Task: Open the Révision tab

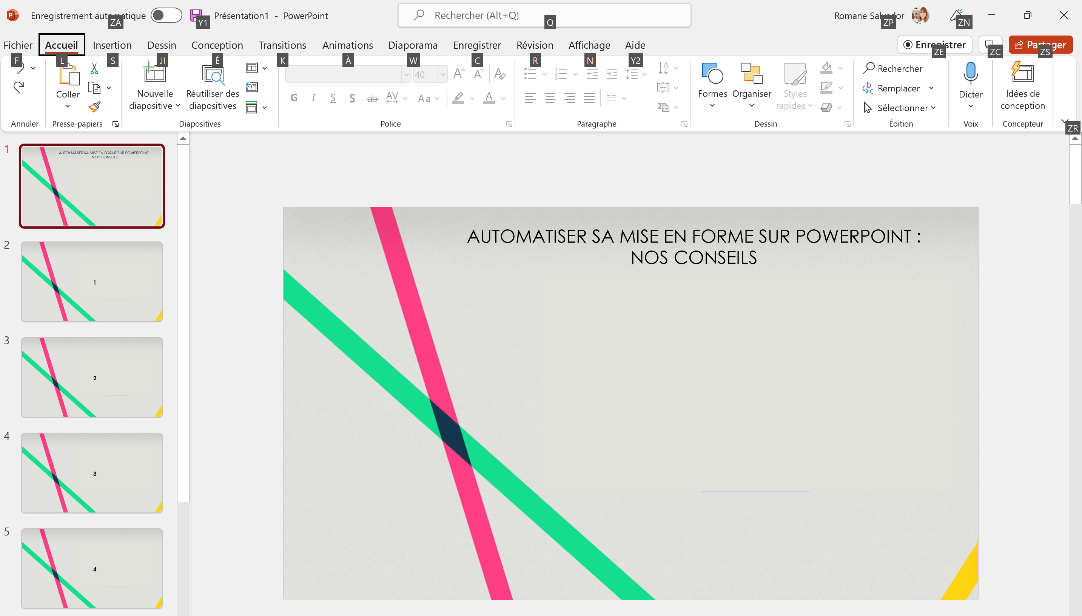Action: [535, 45]
